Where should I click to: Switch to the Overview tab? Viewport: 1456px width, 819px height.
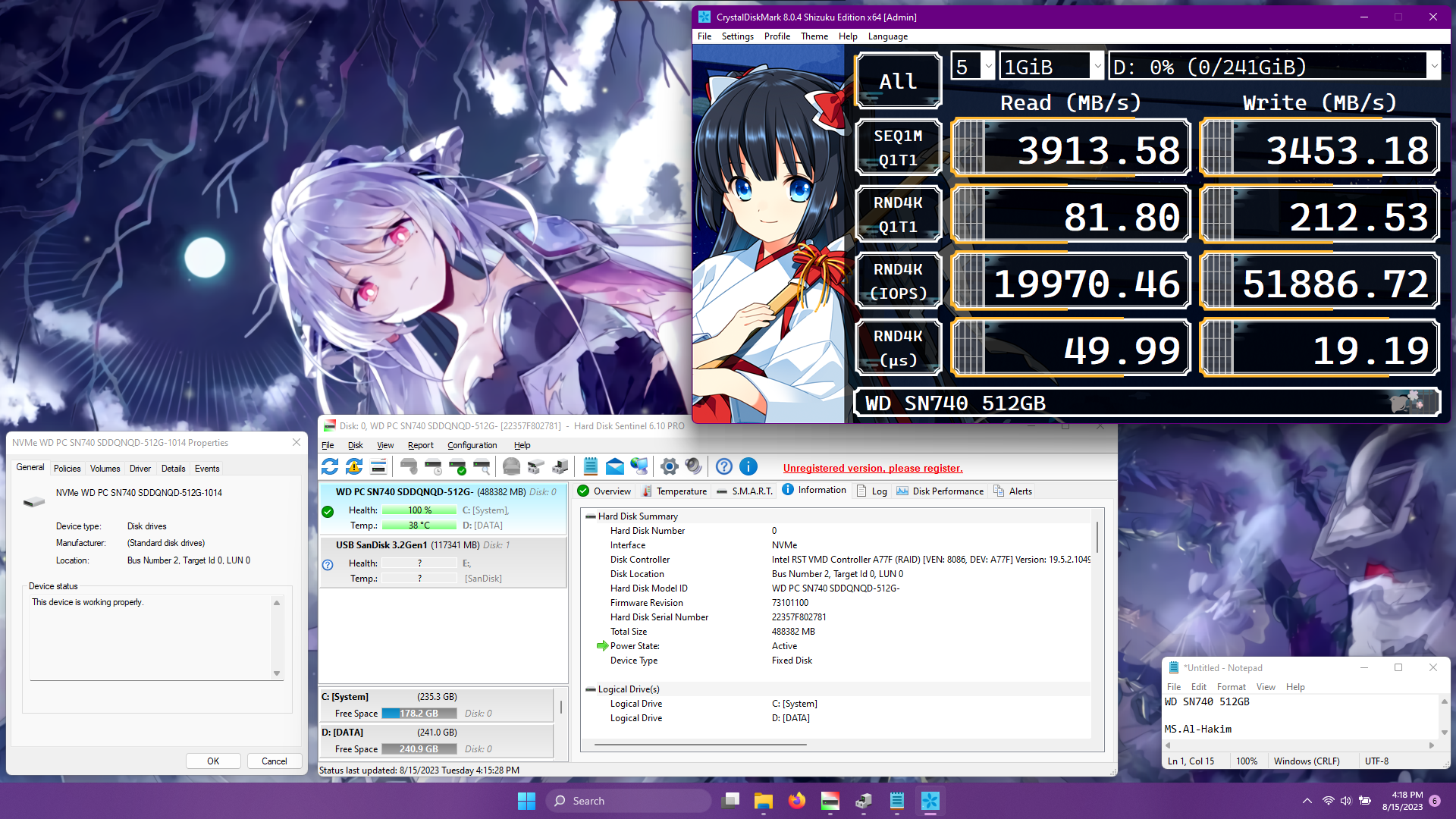point(604,491)
